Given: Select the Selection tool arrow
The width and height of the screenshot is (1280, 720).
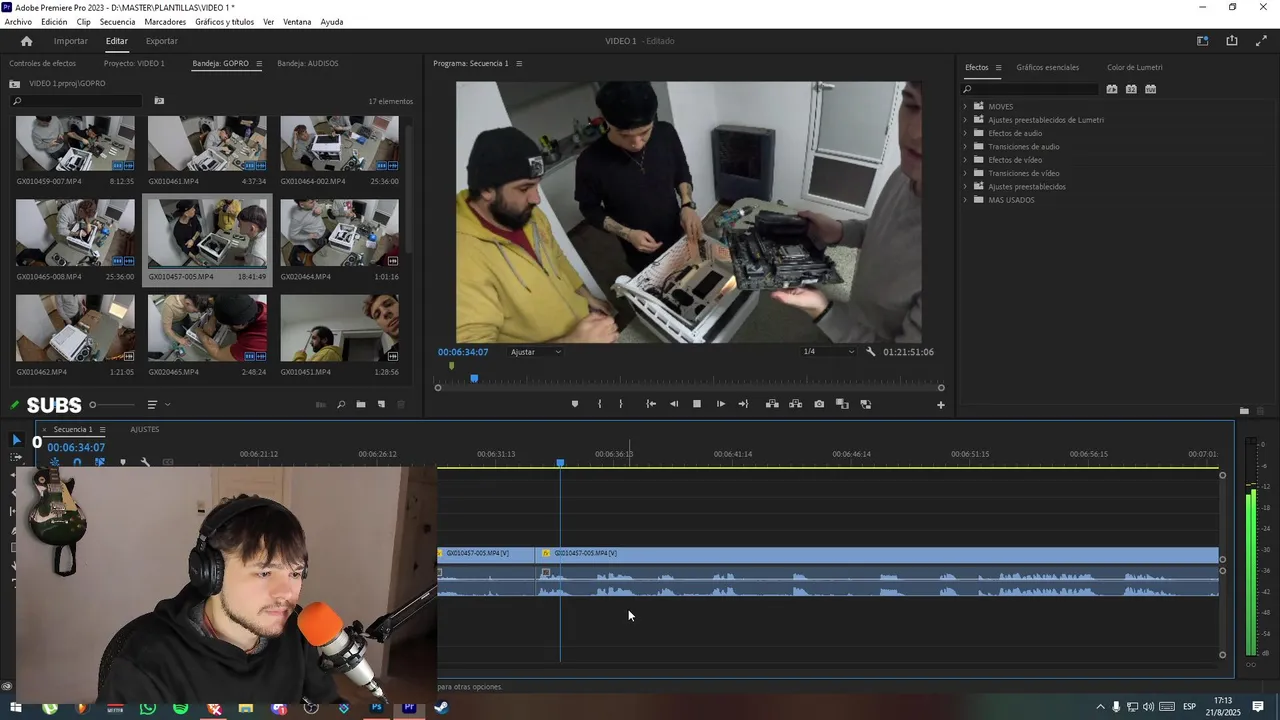Looking at the screenshot, I should [16, 440].
